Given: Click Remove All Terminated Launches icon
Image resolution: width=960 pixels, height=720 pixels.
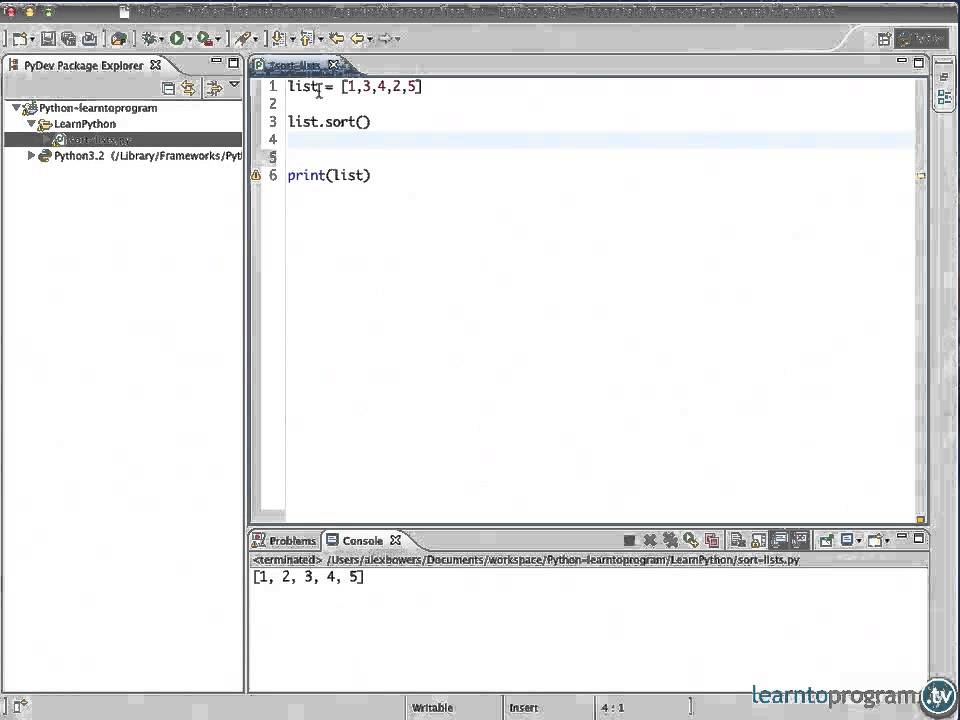Looking at the screenshot, I should (670, 540).
